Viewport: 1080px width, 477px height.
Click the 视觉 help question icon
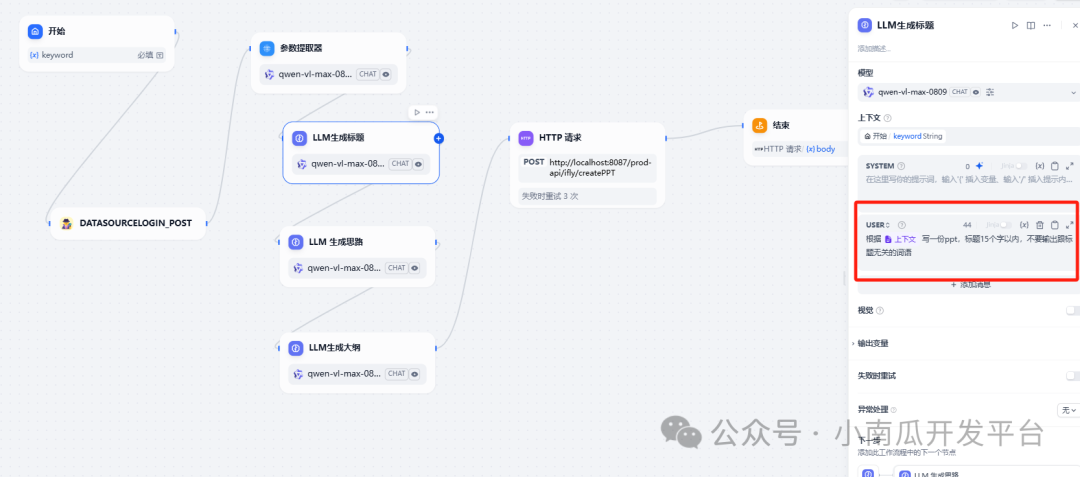click(x=880, y=310)
